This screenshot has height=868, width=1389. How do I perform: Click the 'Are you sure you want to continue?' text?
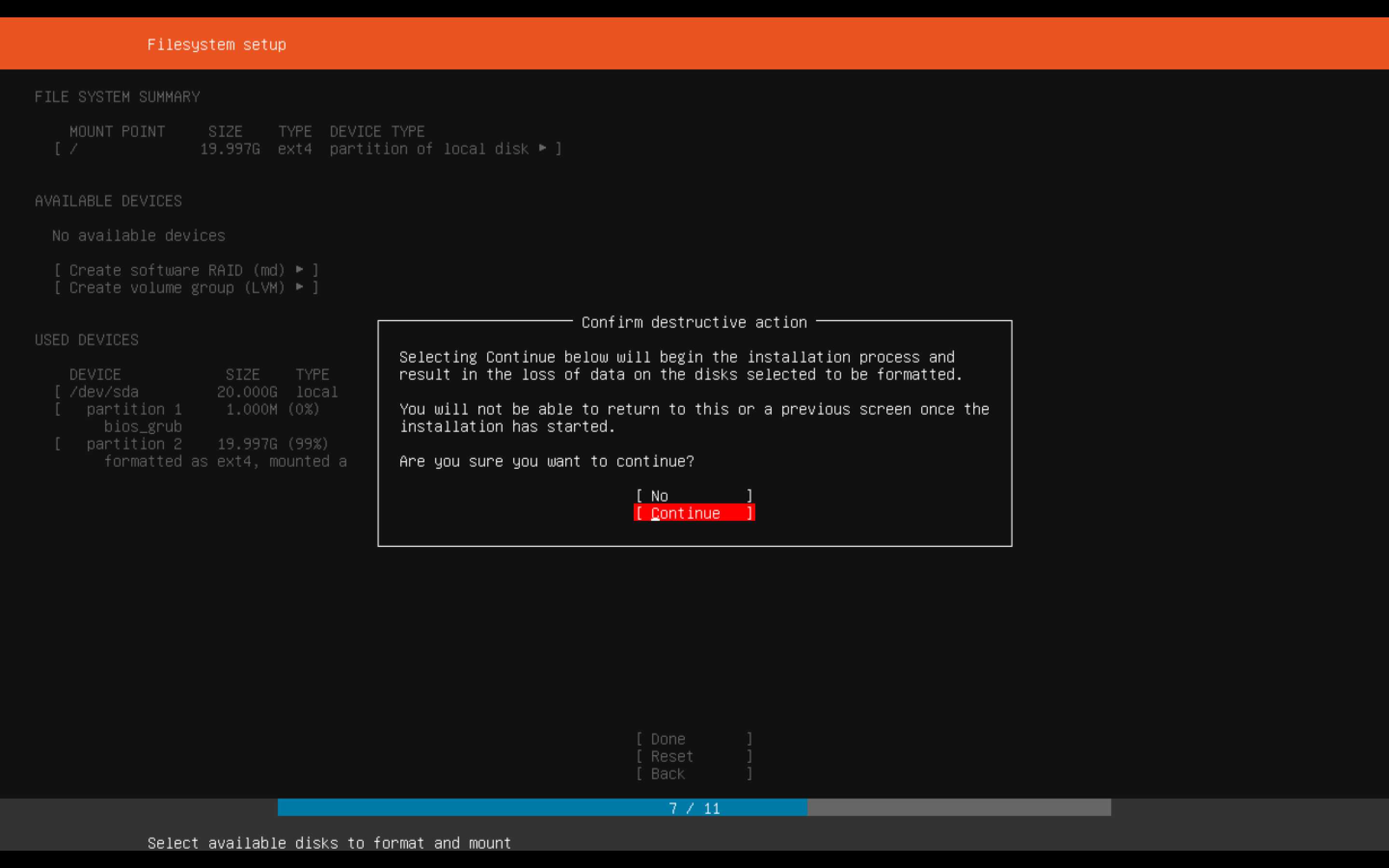(546, 461)
